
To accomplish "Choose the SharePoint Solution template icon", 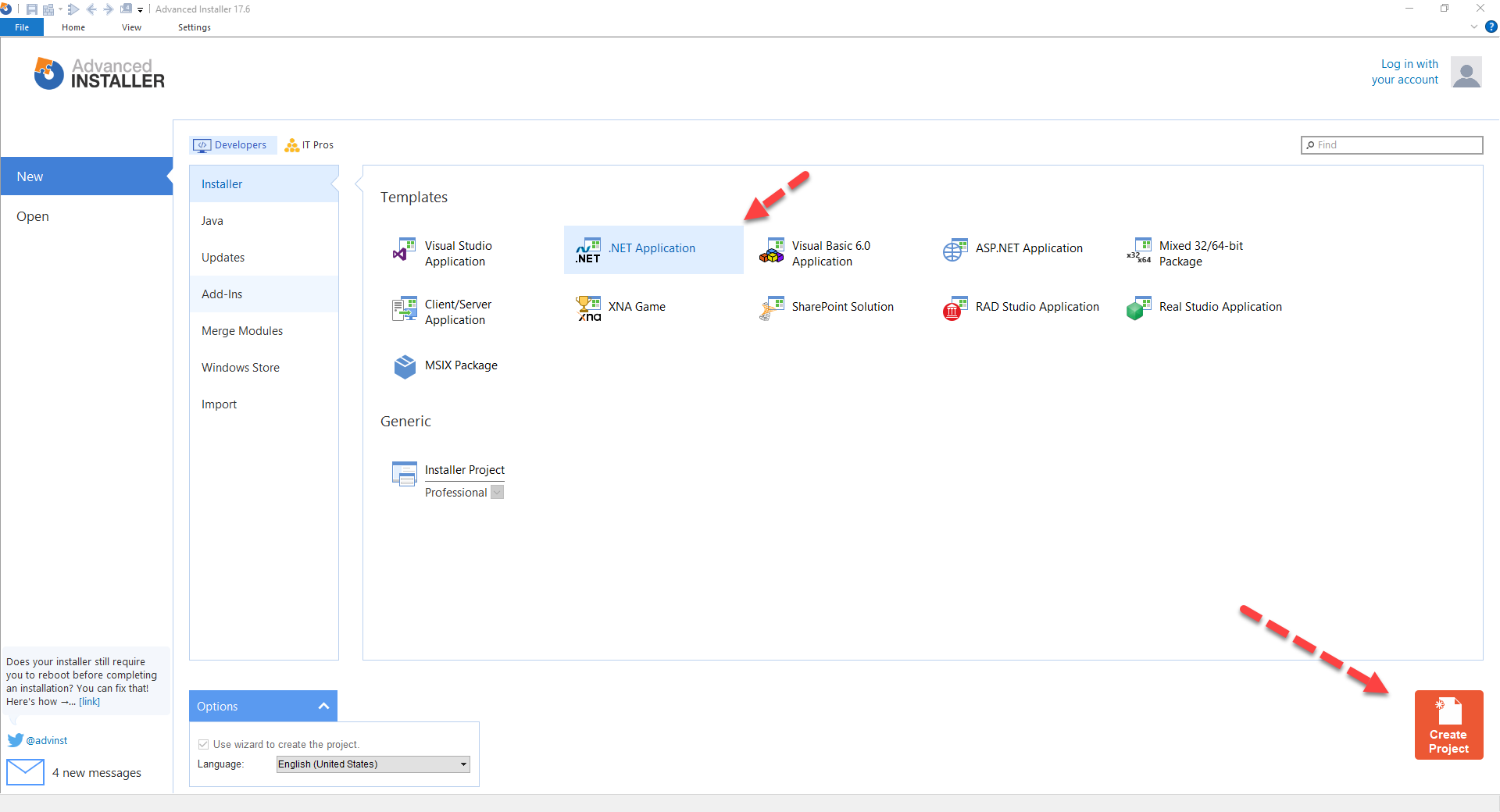I will pyautogui.click(x=771, y=308).
